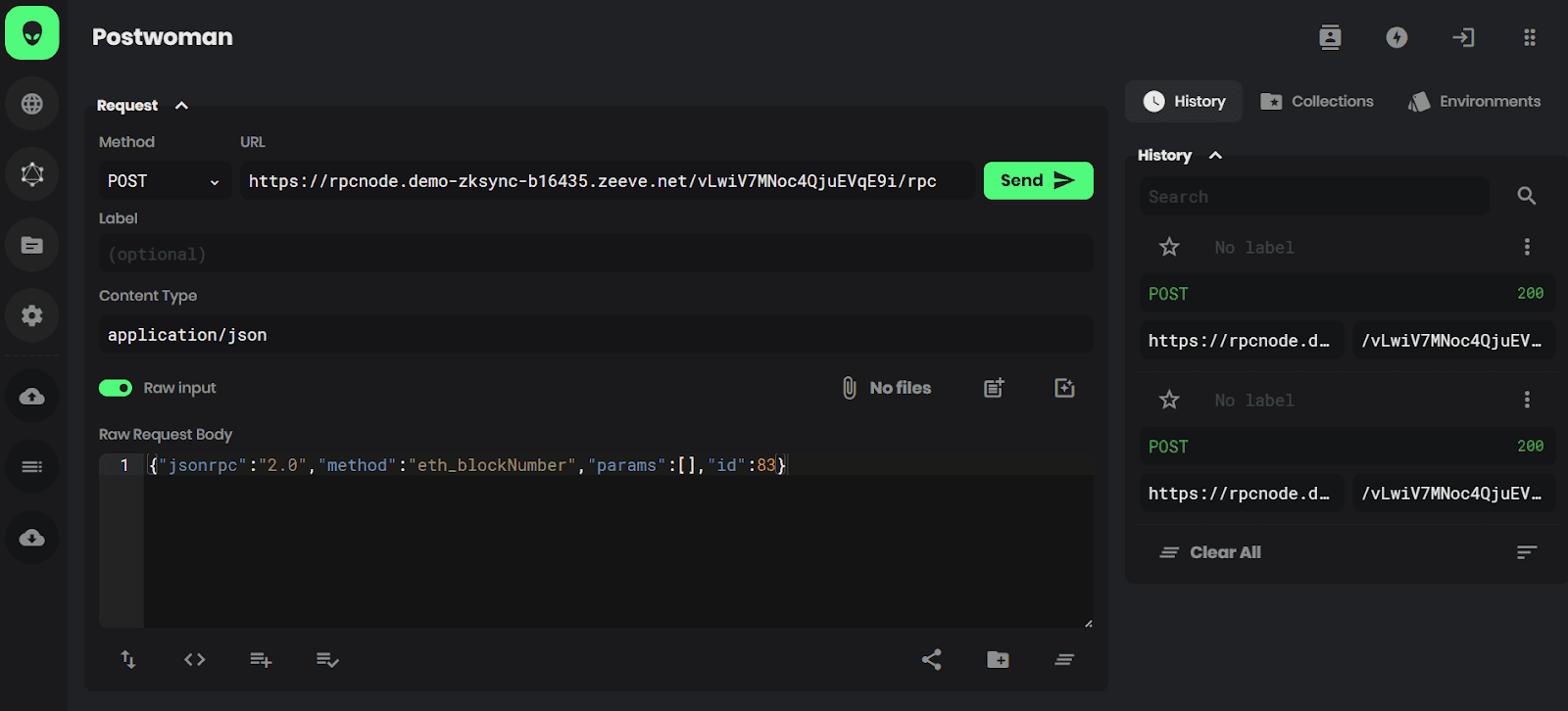The width and height of the screenshot is (1568, 711).
Task: Collapse the Request section
Action: [181, 106]
